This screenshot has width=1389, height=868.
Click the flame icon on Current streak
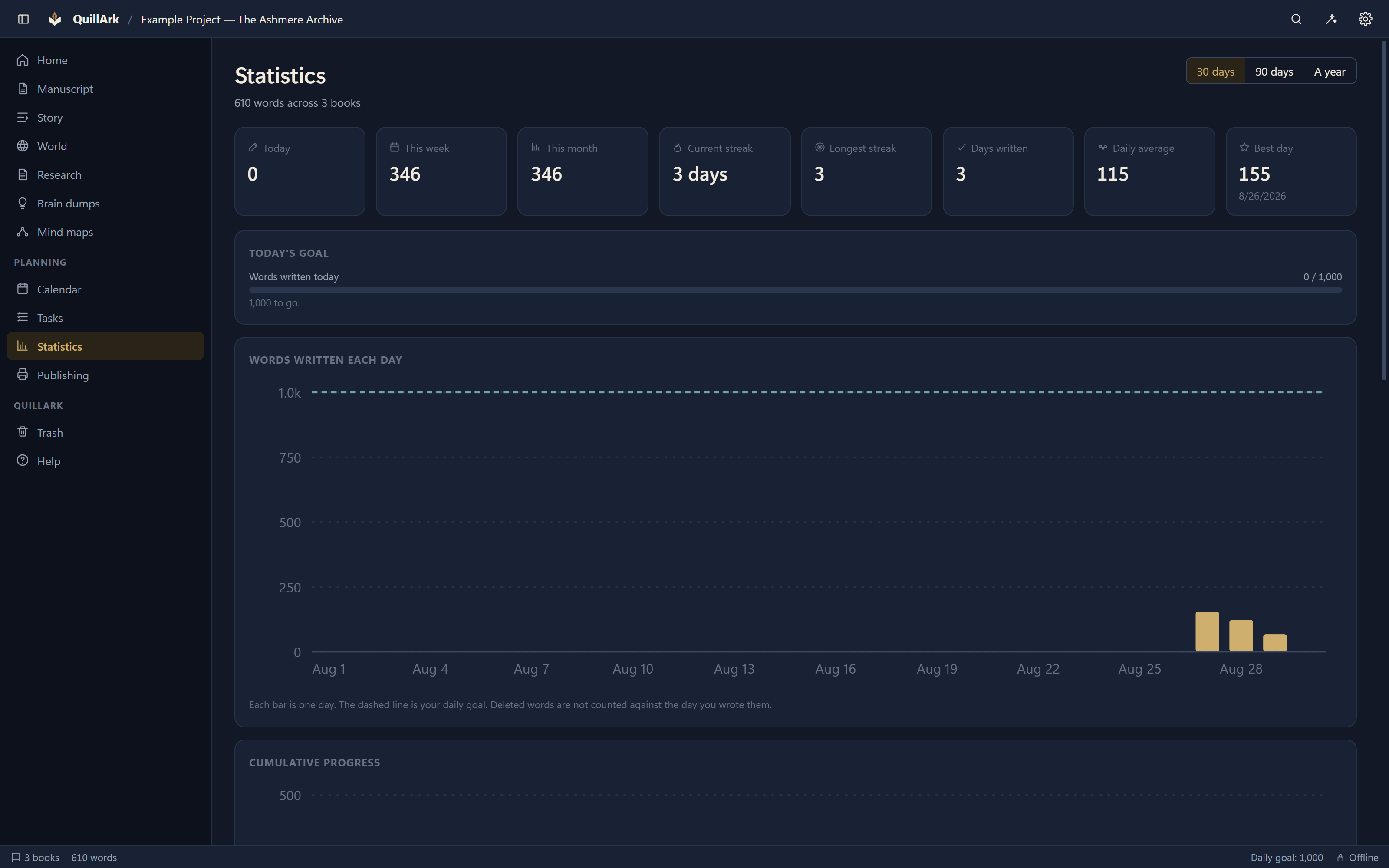[677, 148]
